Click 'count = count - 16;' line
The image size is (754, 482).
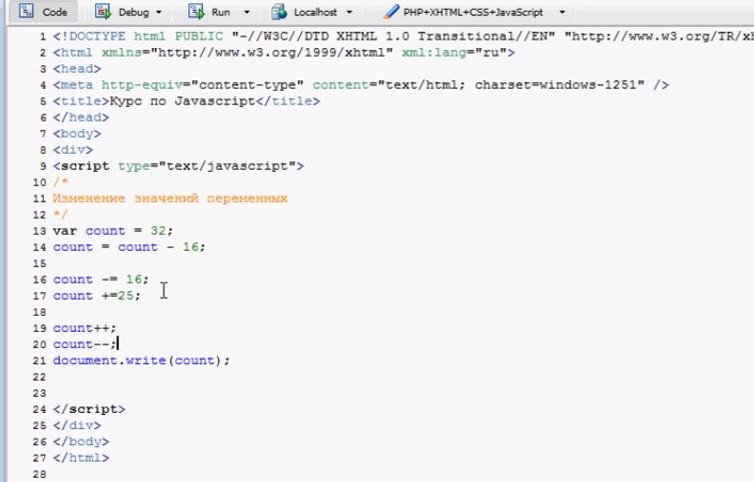pyautogui.click(x=129, y=247)
